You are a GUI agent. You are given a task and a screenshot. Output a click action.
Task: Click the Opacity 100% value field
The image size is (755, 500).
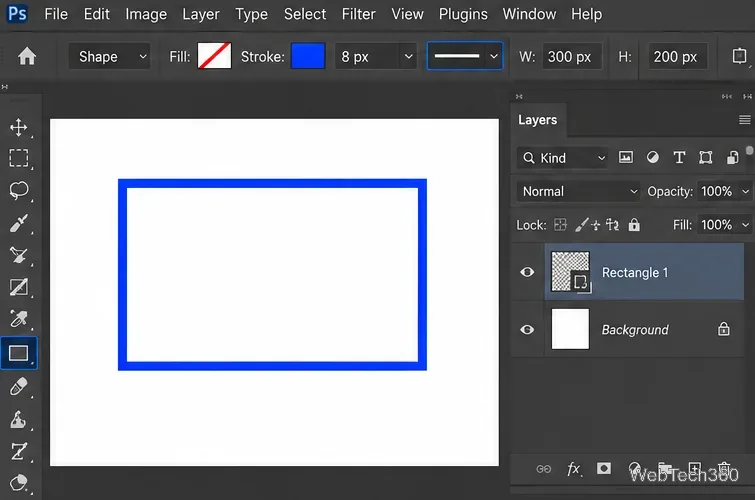[x=717, y=191]
